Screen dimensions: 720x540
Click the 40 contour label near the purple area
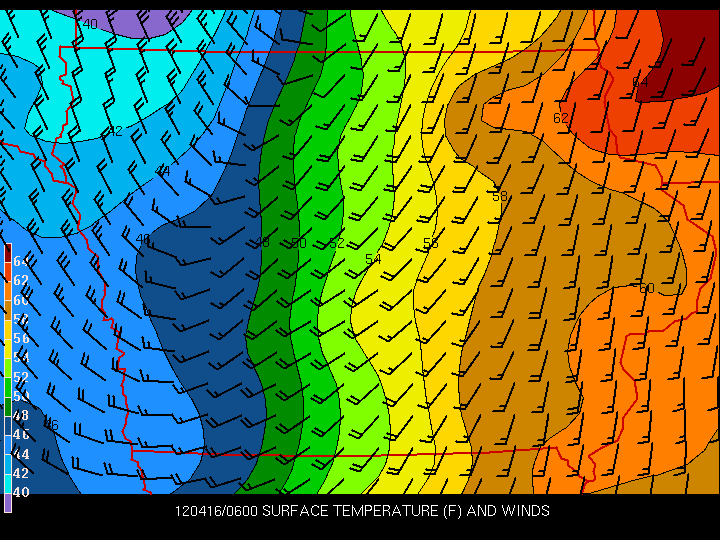pos(90,24)
